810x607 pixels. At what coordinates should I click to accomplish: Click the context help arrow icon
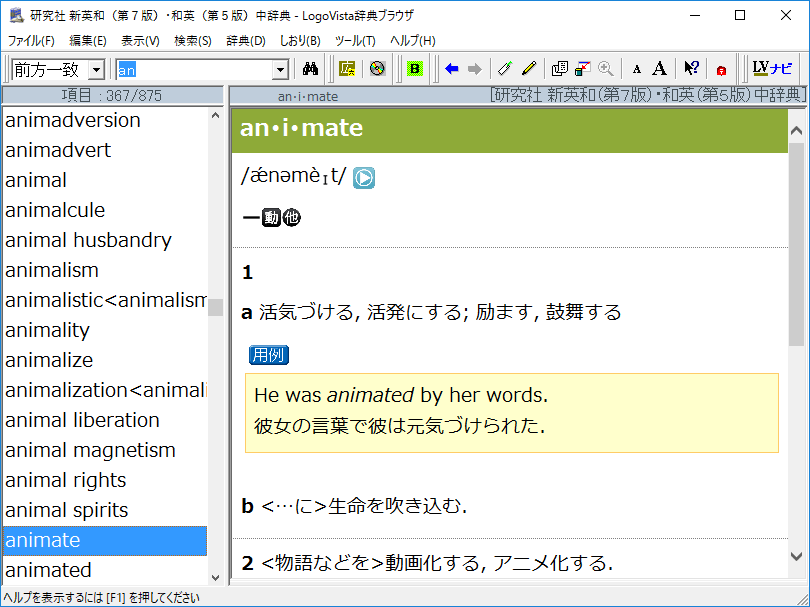tap(691, 69)
